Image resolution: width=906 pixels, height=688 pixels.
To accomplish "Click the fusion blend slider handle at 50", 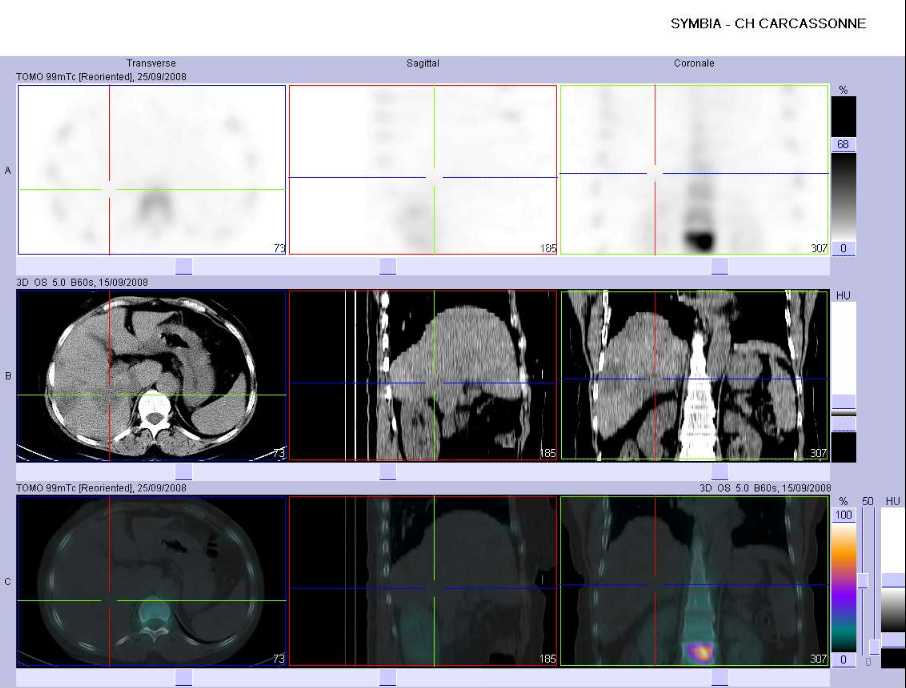I will pos(863,581).
